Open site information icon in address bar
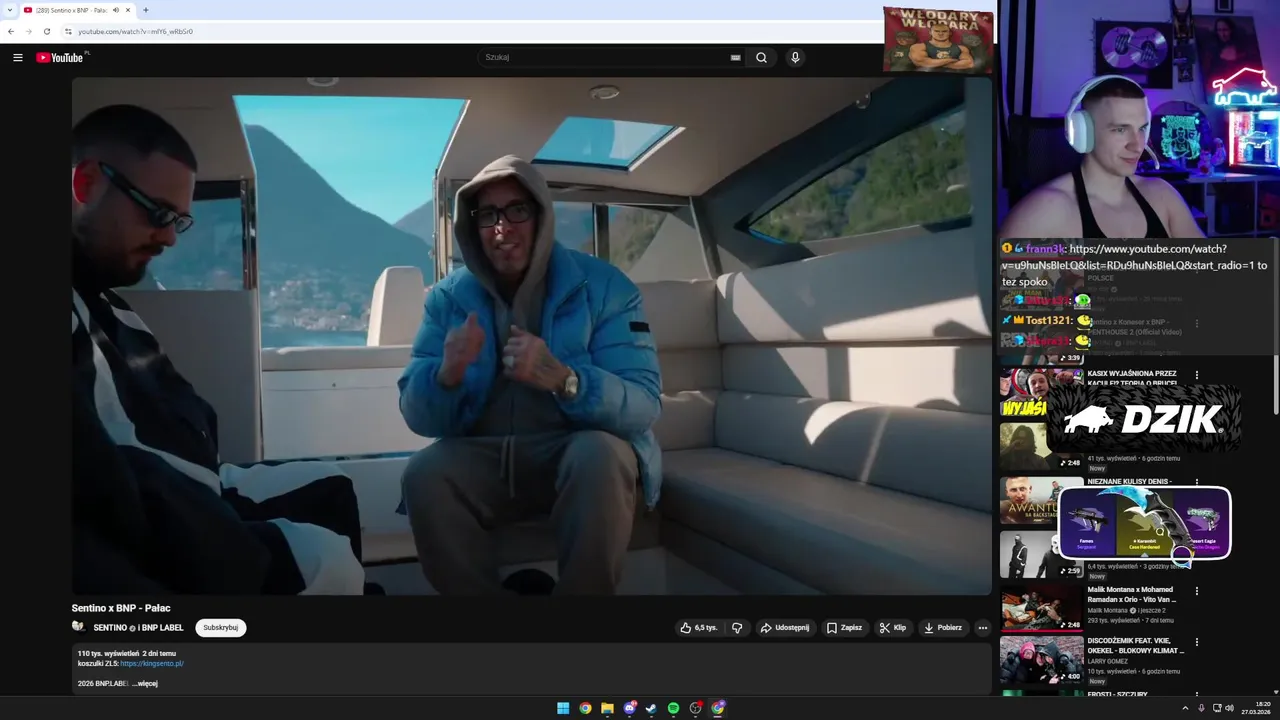 pos(68,31)
